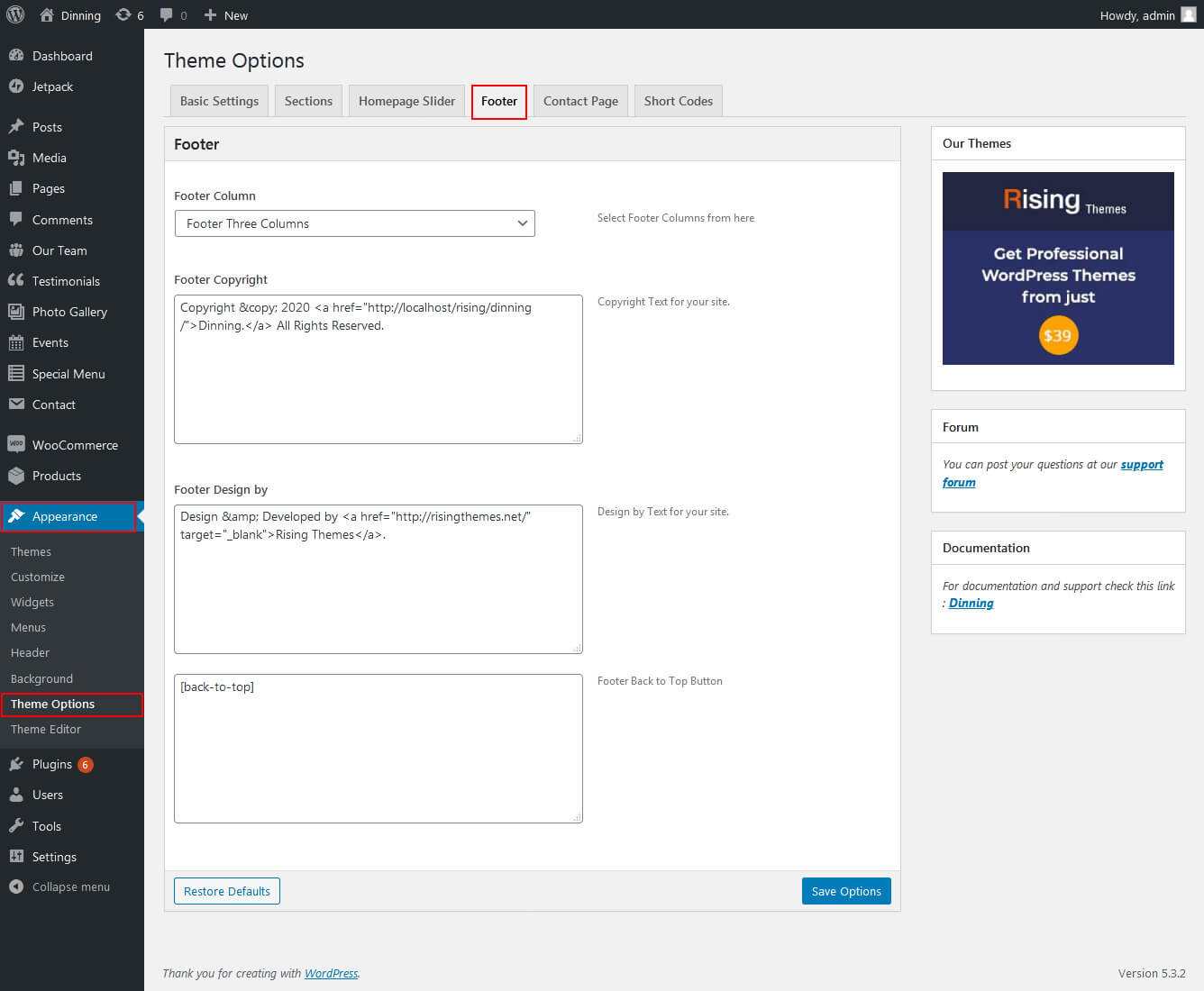1204x991 pixels.
Task: Click the Jetpack icon in sidebar
Action: coord(16,86)
